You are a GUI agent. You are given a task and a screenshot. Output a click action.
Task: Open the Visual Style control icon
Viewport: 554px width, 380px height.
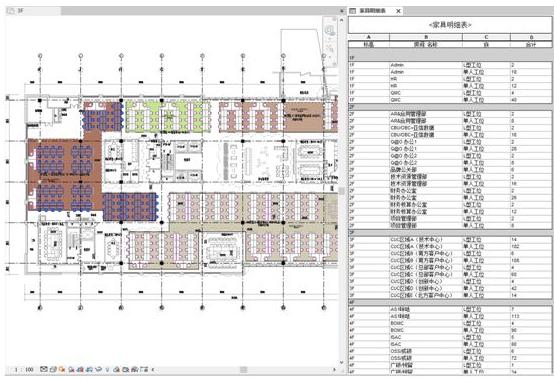(54, 369)
